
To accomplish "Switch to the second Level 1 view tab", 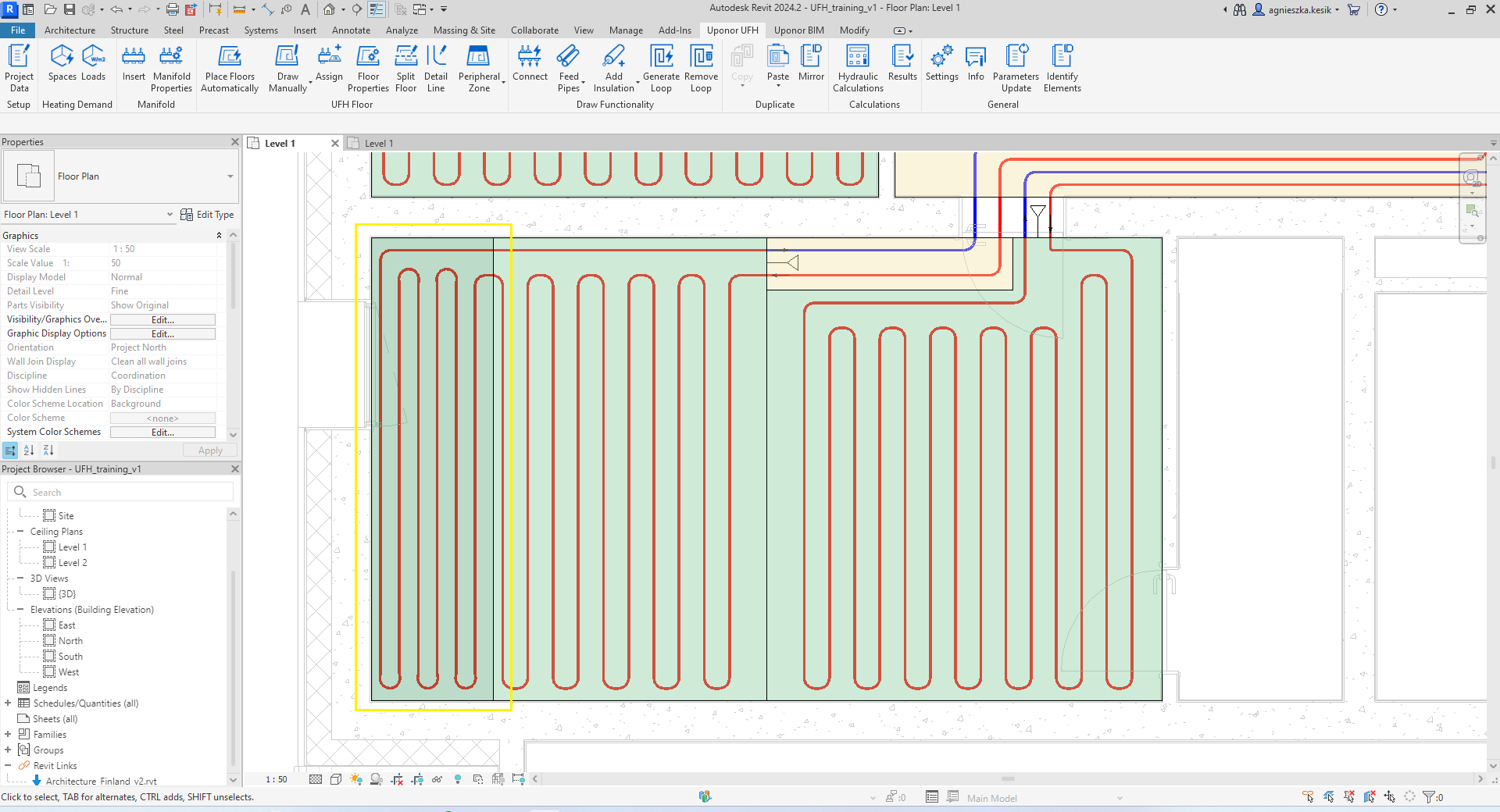I will pyautogui.click(x=379, y=144).
